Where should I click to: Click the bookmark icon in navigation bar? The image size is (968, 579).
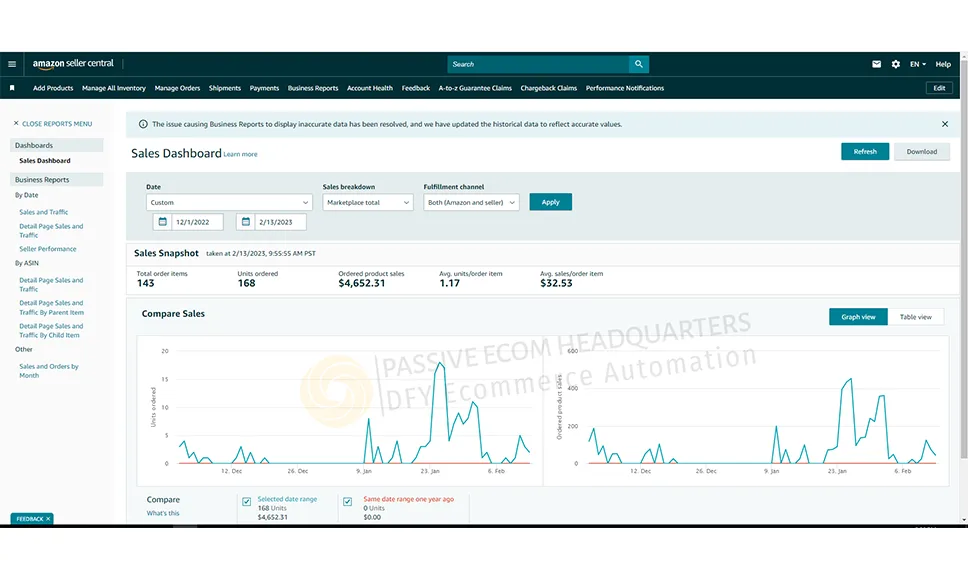[12, 88]
